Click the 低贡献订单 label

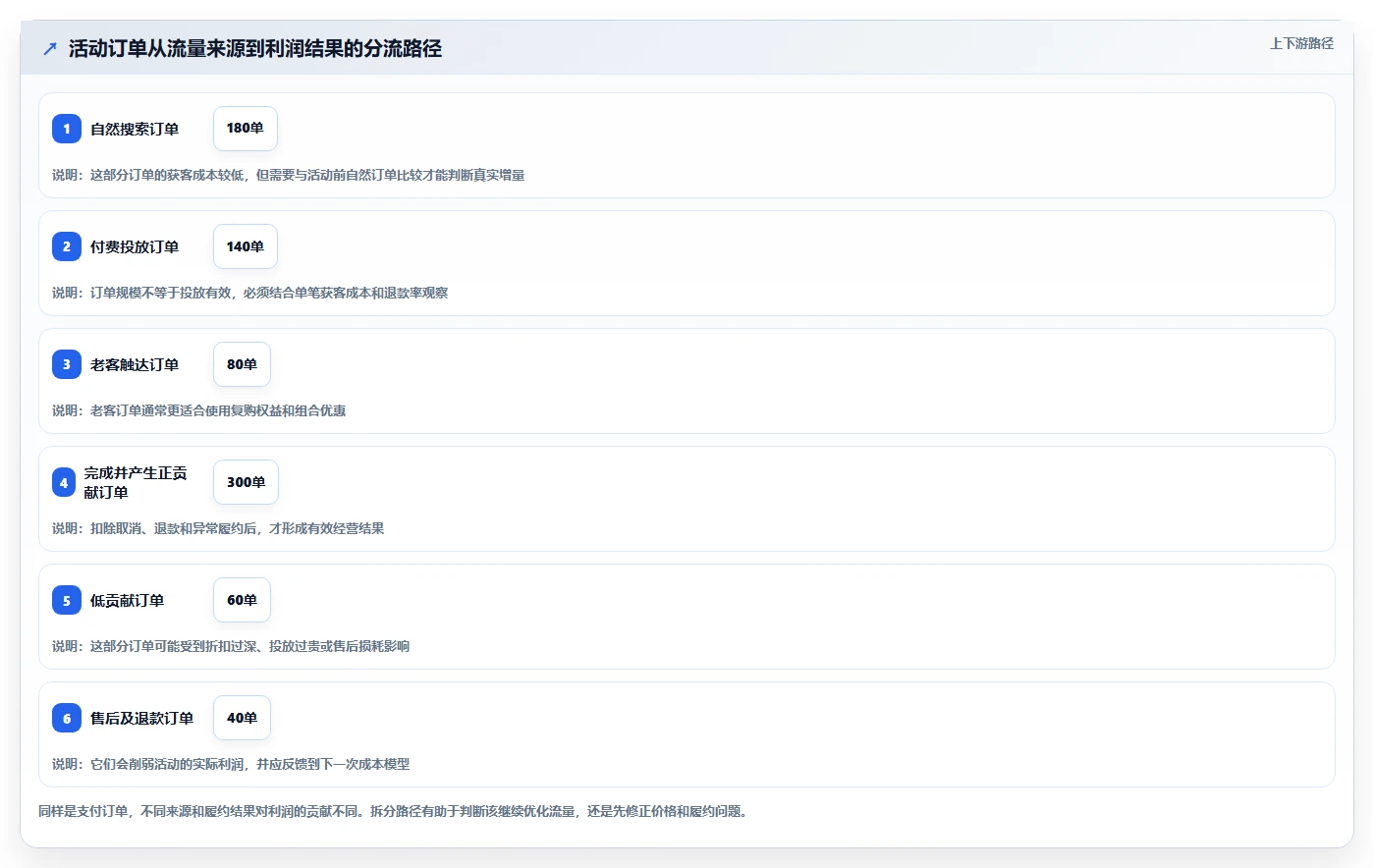pyautogui.click(x=128, y=600)
